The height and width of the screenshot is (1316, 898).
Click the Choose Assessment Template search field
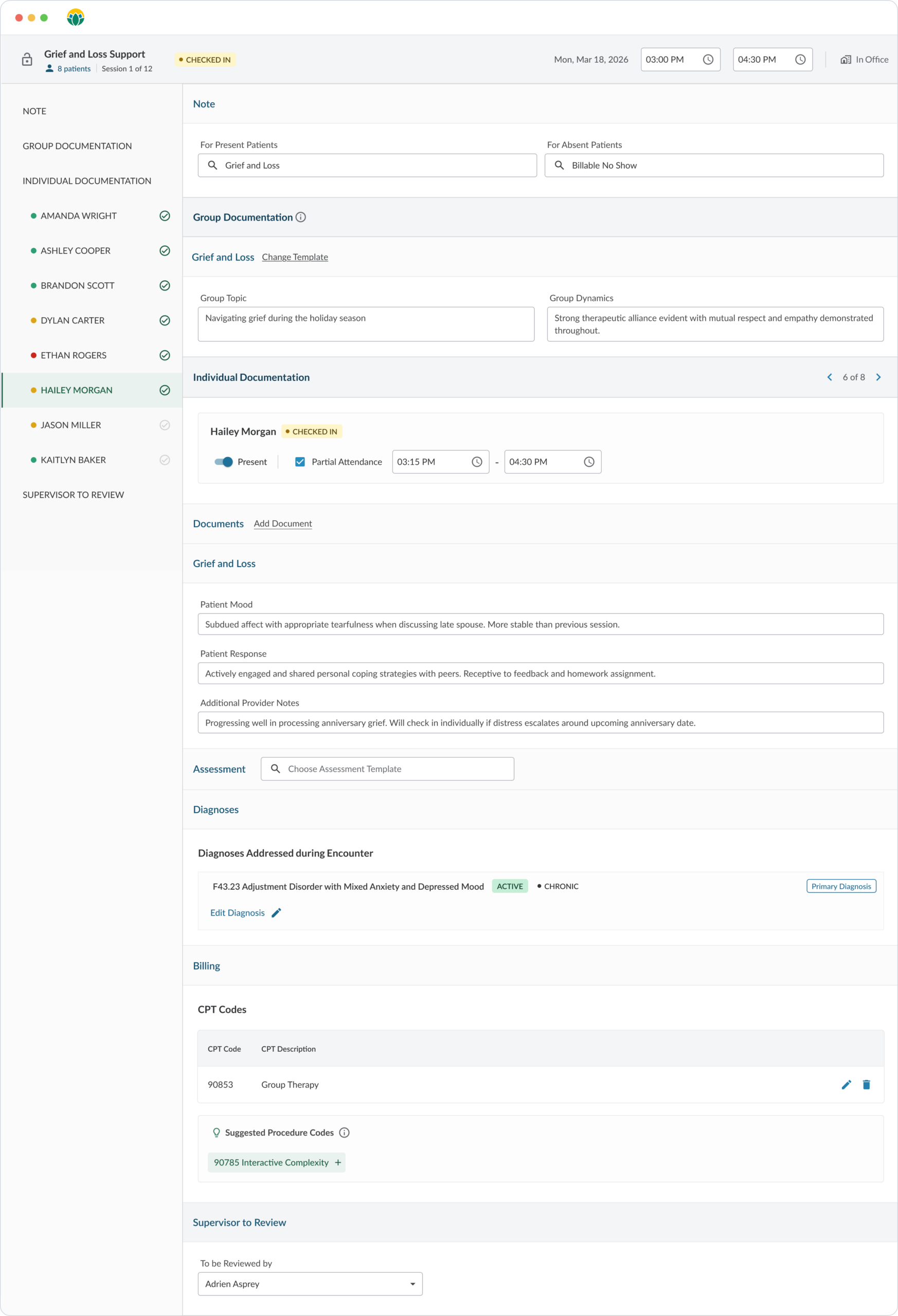387,769
